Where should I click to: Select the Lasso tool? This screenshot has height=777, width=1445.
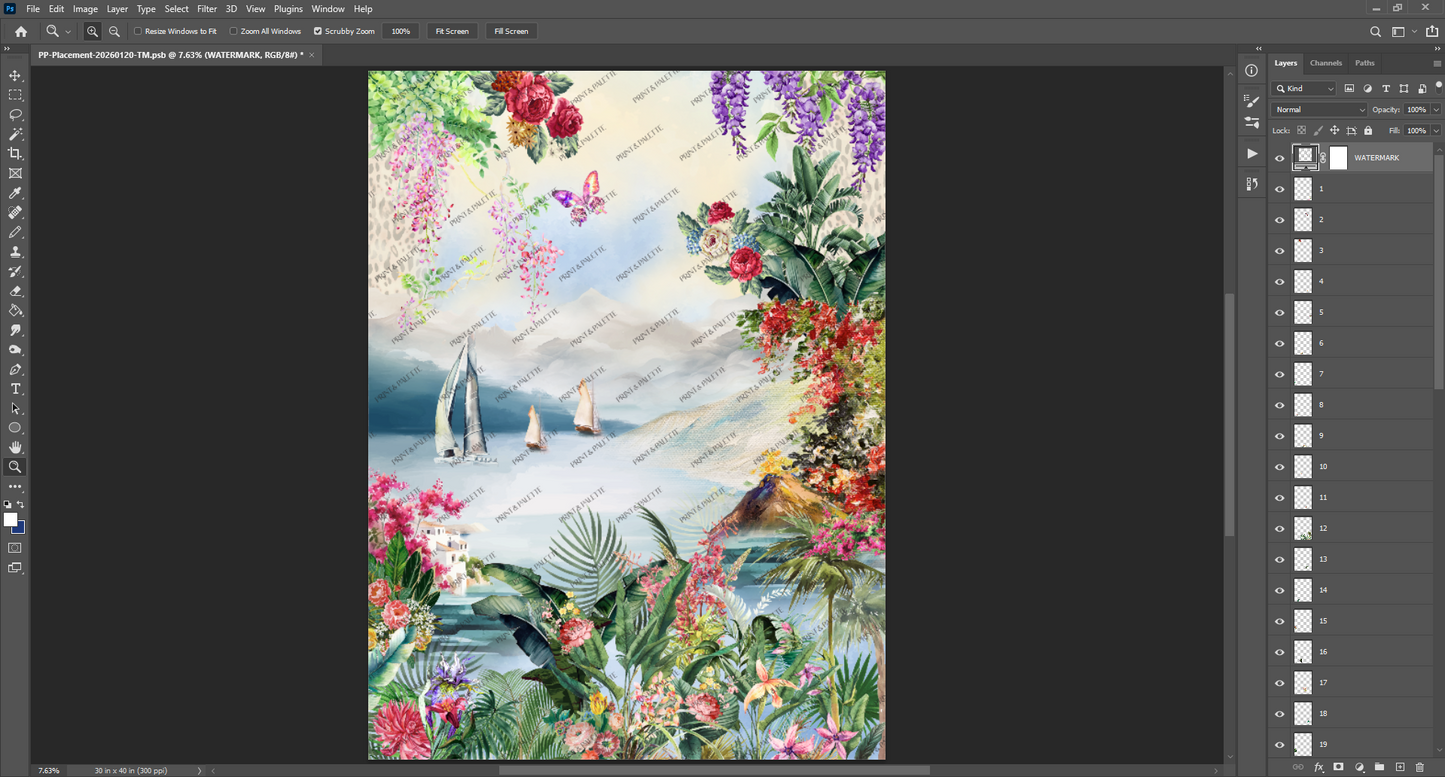[15, 115]
